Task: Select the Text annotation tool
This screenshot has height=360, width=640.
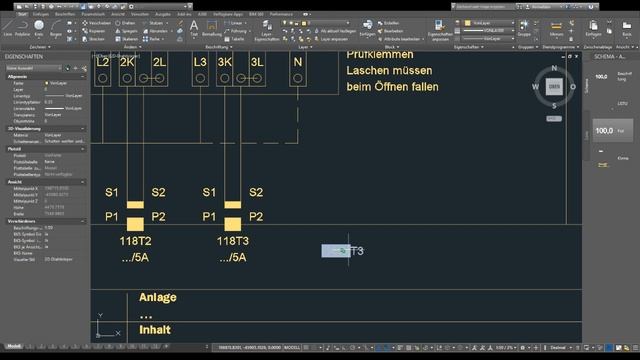Action: (x=194, y=28)
